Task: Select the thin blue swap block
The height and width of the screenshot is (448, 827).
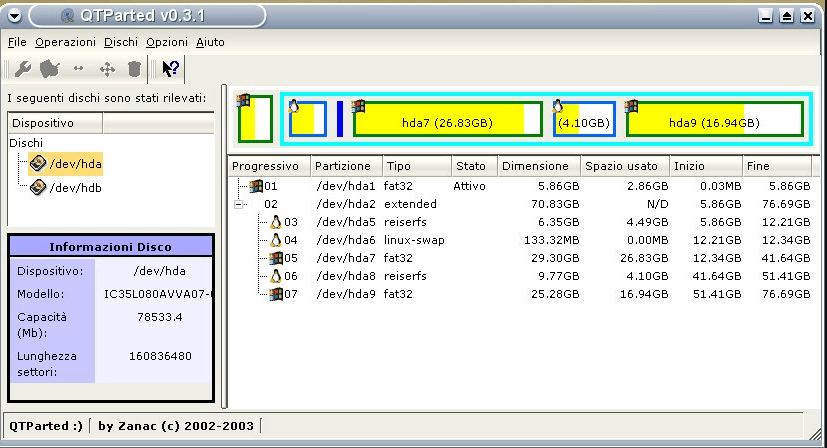Action: tap(340, 119)
